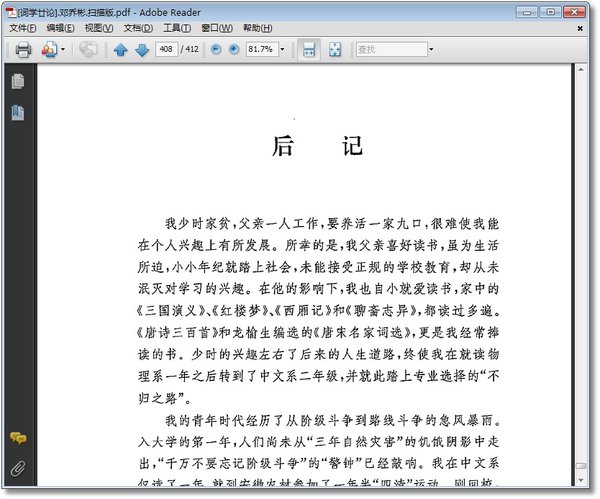Close the document with menu bar X

580,28
